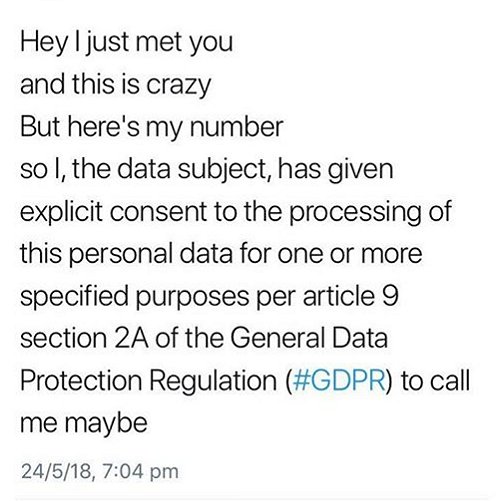This screenshot has height=501, width=500.
Task: Click the words 'to call' after the hashtag
Action: pyautogui.click(x=436, y=380)
